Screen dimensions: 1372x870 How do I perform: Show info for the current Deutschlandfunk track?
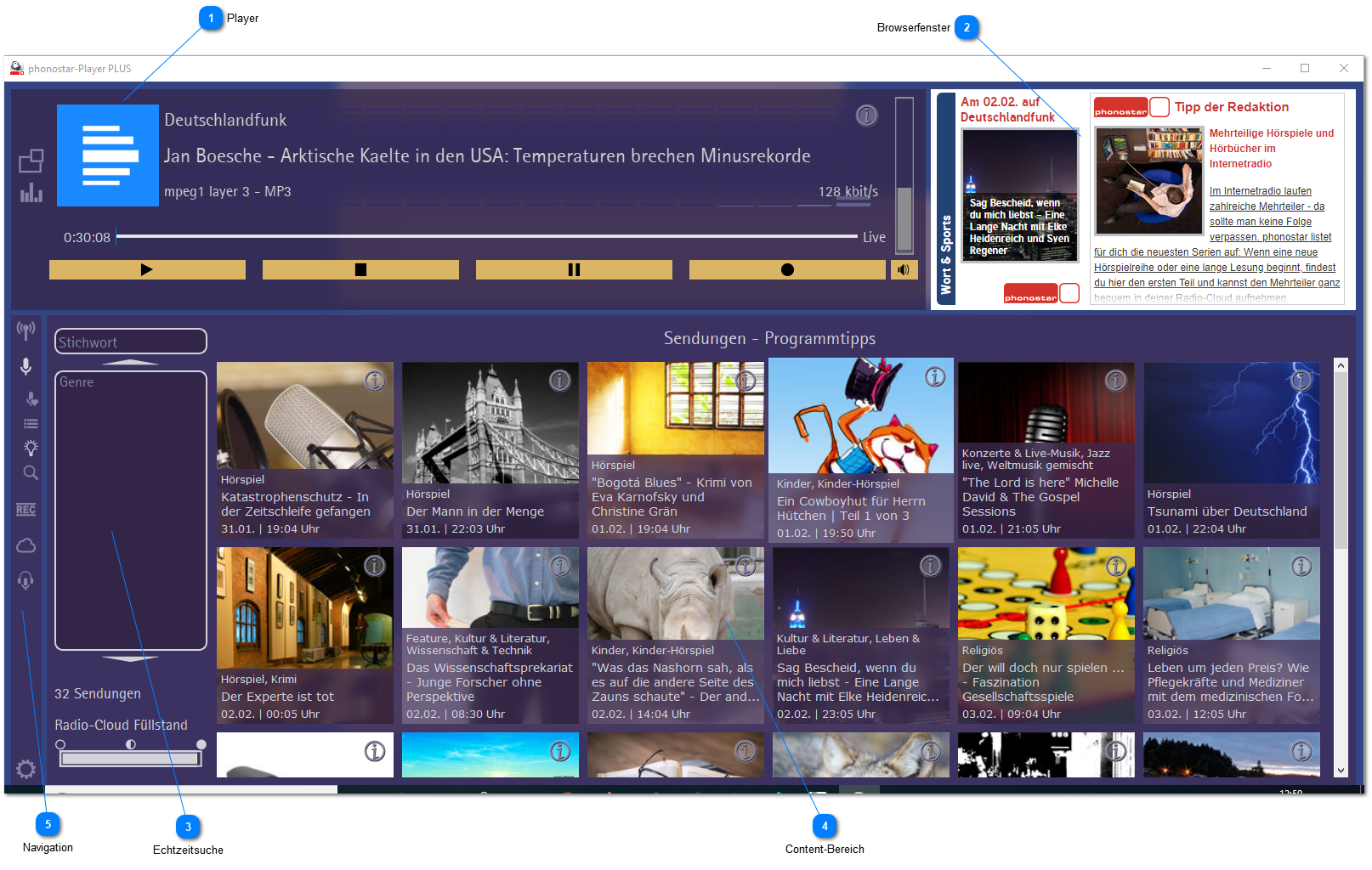(x=866, y=116)
